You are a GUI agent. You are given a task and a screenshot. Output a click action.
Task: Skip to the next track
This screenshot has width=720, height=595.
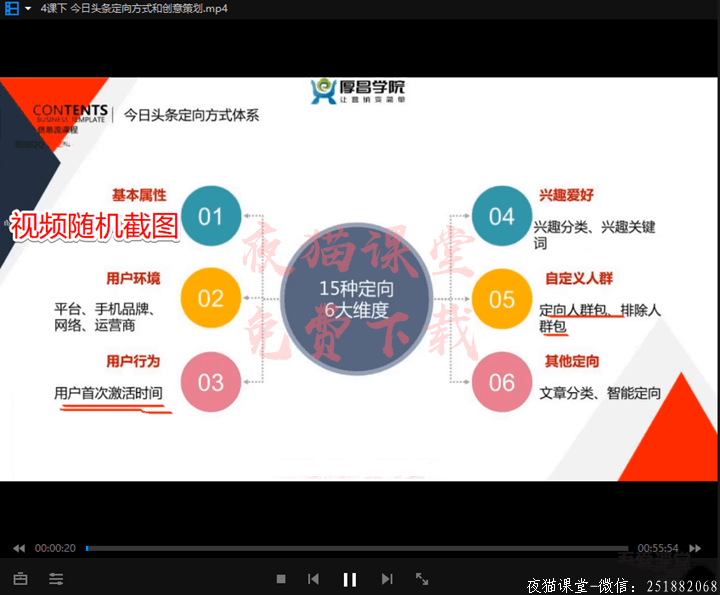(387, 579)
